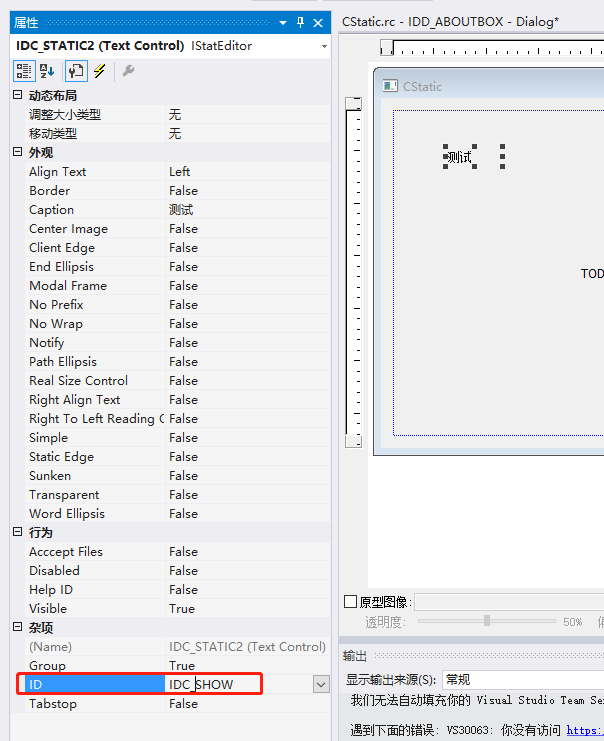Select the Disabled property row
Screen dimensions: 604x741
coord(178,570)
